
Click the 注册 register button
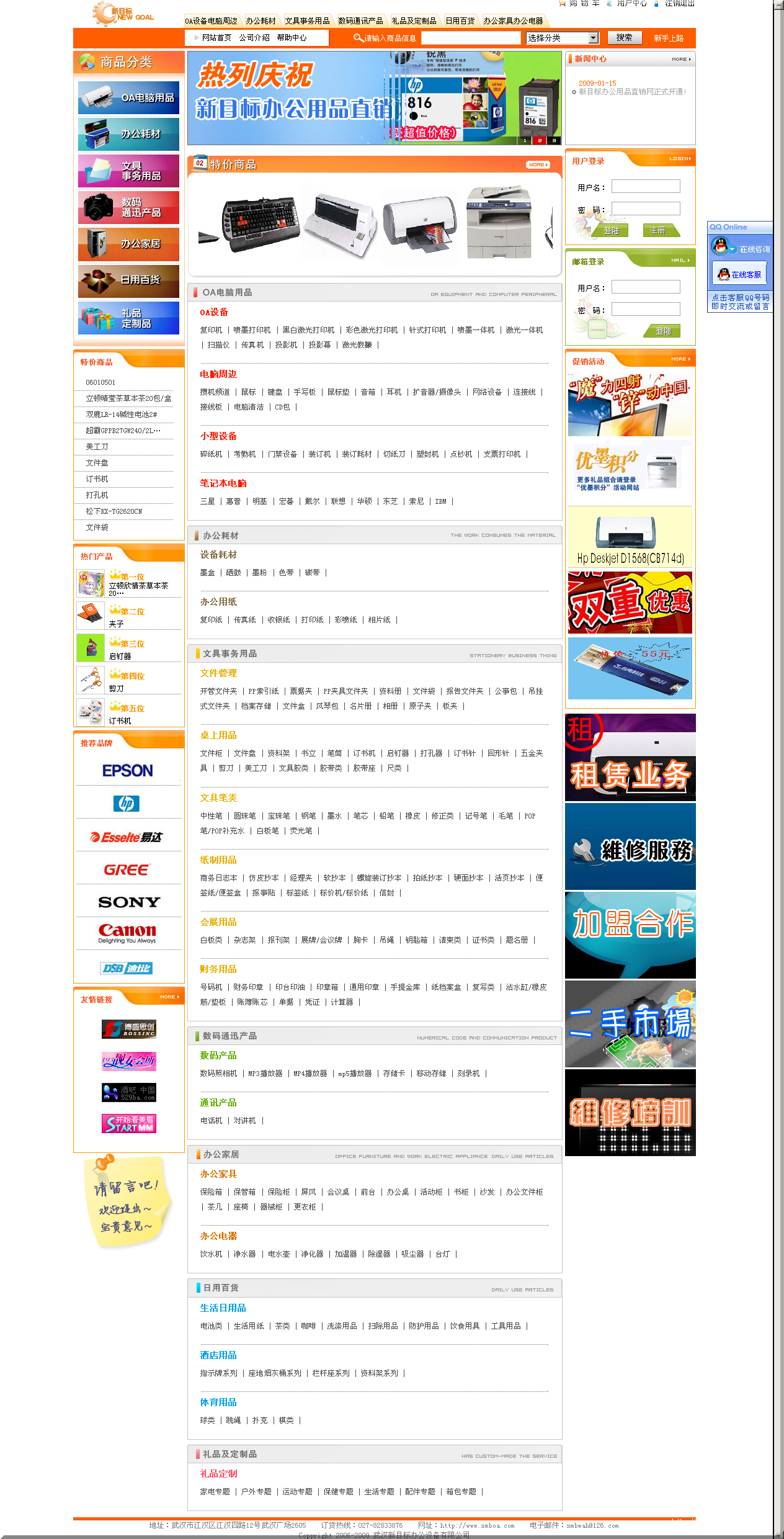[660, 230]
